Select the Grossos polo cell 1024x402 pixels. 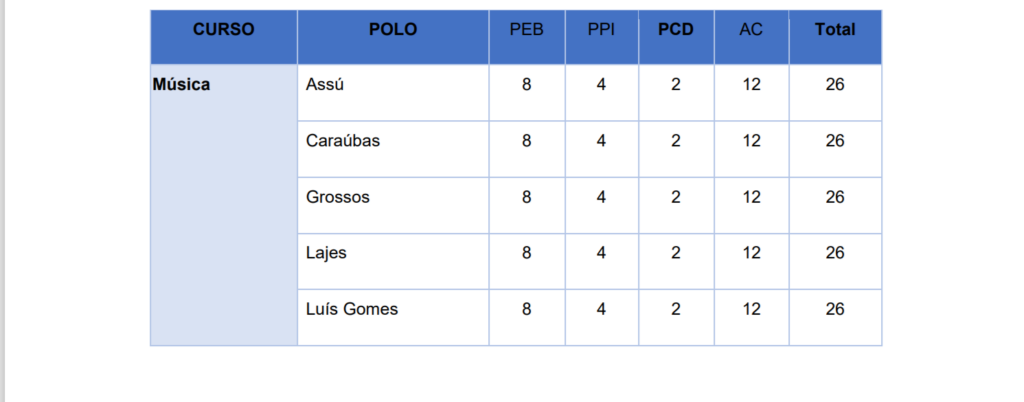point(393,205)
